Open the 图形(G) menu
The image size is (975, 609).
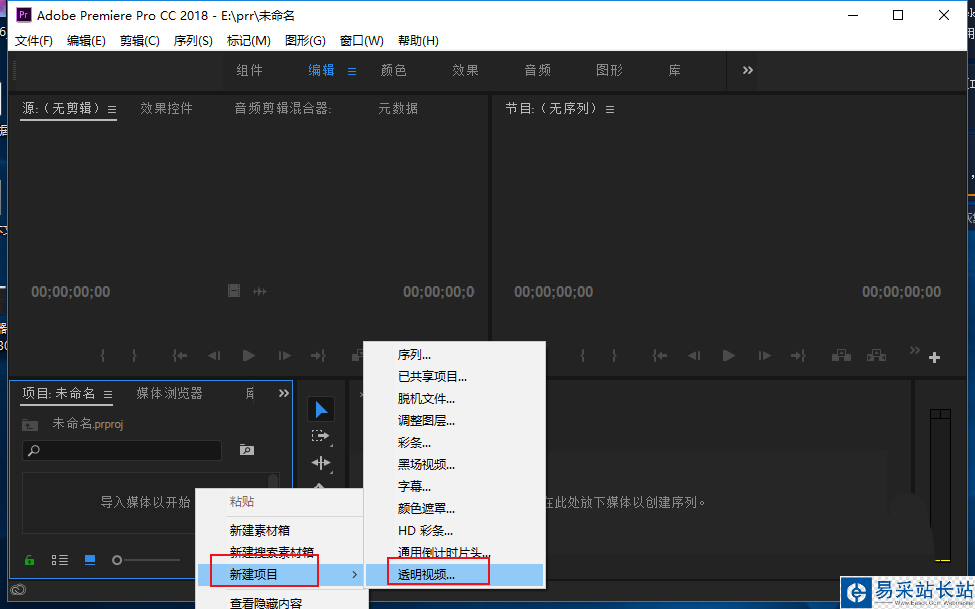[x=305, y=40]
